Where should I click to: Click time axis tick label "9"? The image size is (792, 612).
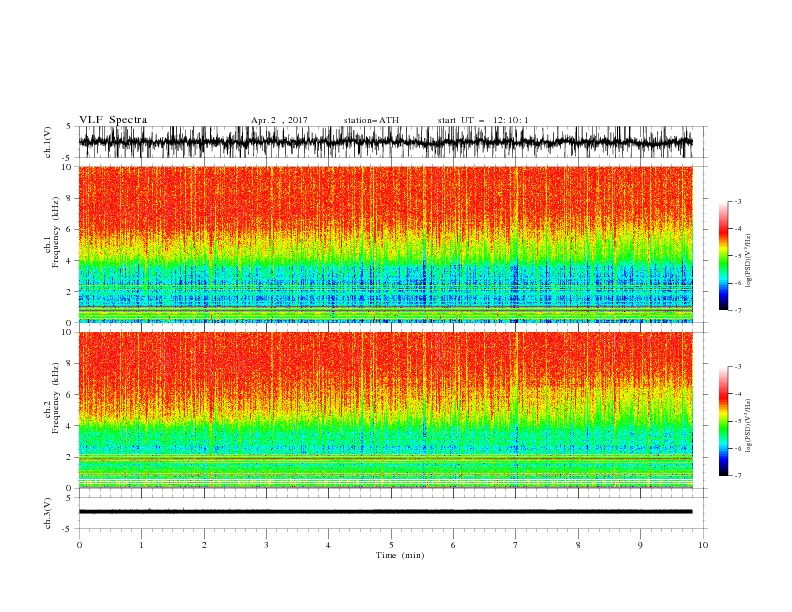640,545
